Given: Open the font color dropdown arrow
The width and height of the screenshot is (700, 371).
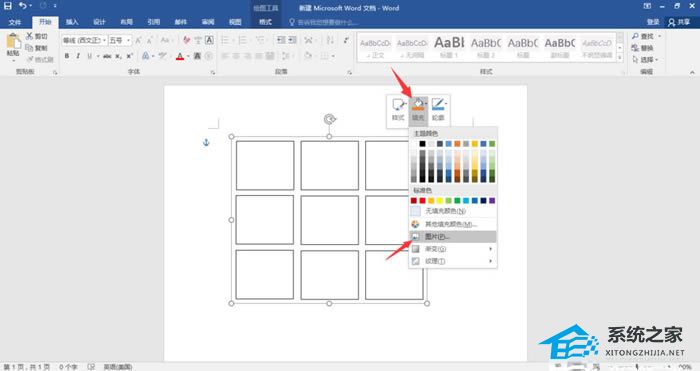Looking at the screenshot, I should pyautogui.click(x=187, y=56).
